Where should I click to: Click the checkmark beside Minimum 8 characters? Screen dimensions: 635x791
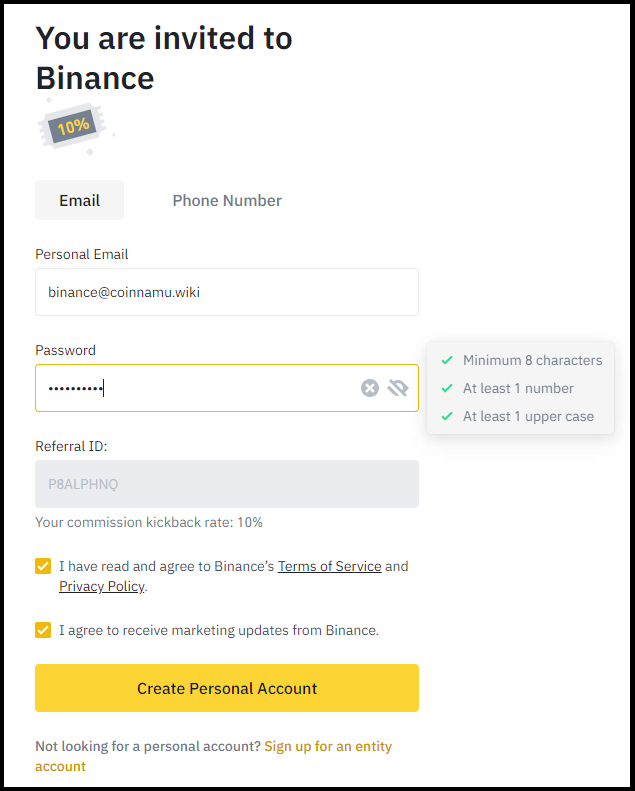tap(447, 360)
